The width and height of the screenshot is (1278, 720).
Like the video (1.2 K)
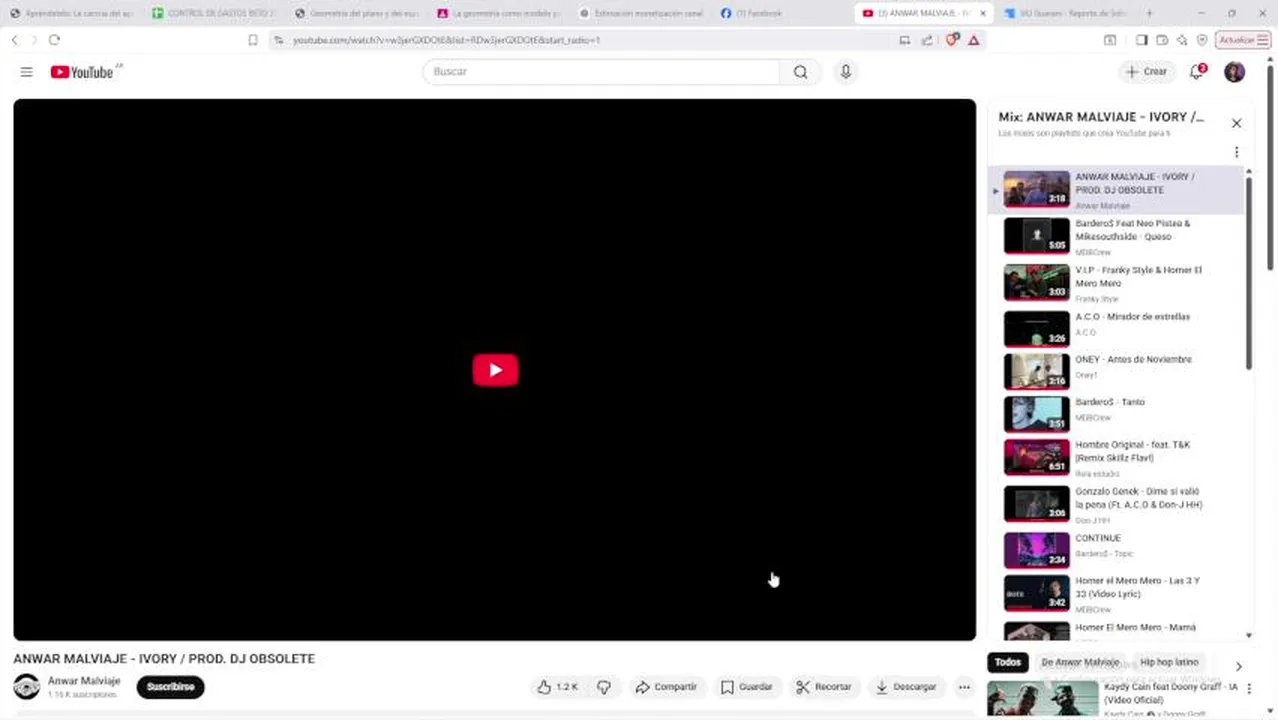557,687
